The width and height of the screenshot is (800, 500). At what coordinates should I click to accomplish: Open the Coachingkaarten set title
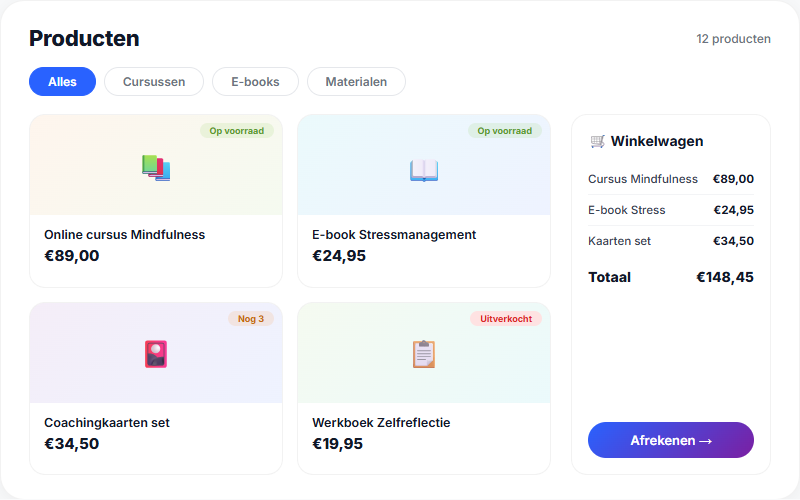coord(107,423)
